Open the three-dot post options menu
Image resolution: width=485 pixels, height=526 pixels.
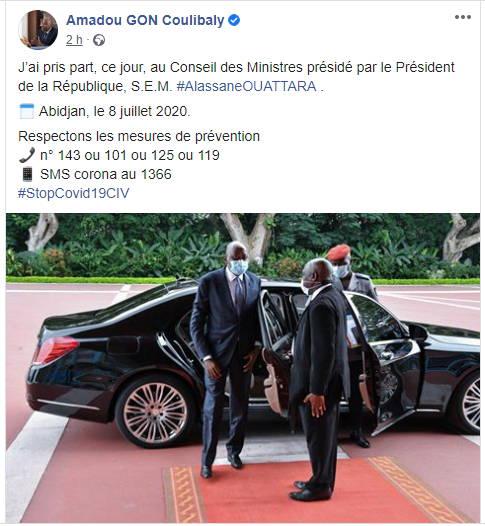463,17
